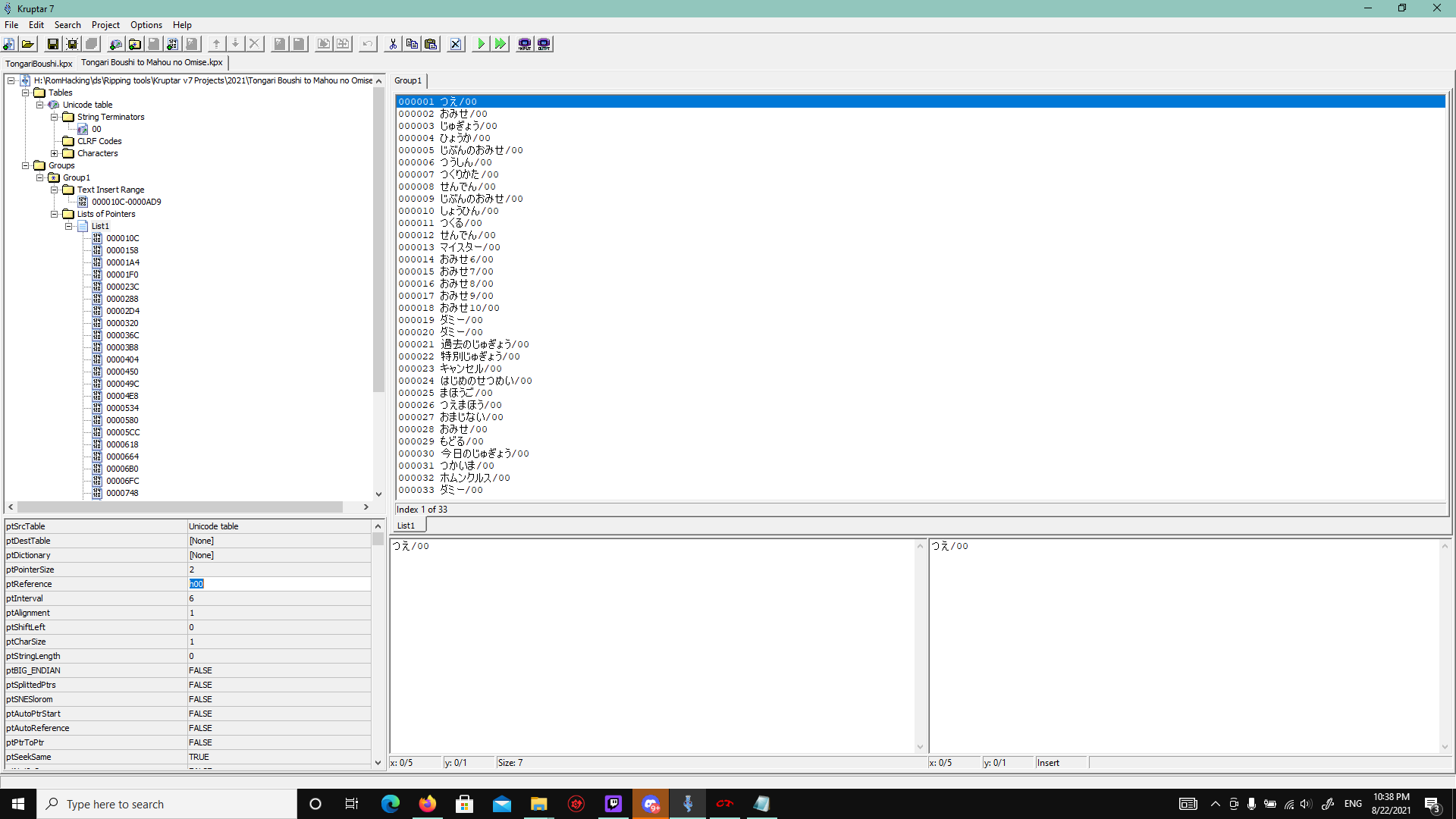Select the CLRF Codes tree folder
The height and width of the screenshot is (819, 1456).
click(x=99, y=141)
